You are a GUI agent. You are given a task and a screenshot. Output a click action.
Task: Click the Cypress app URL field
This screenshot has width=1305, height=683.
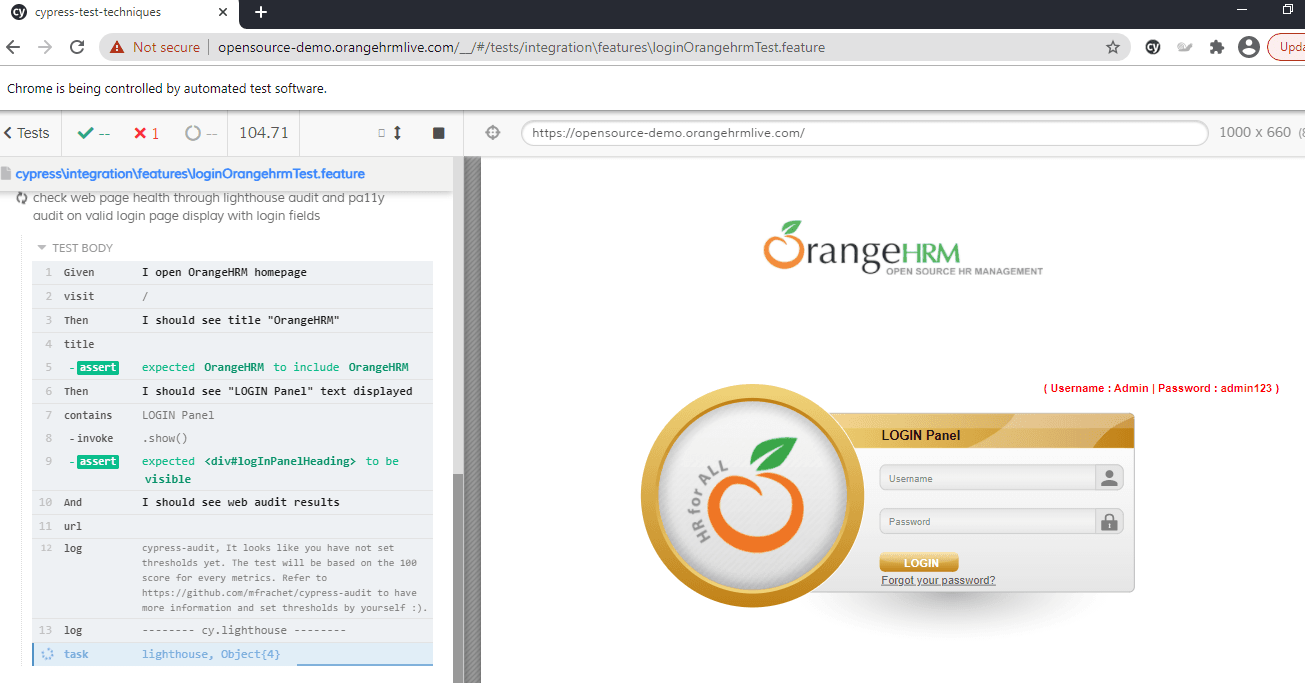point(864,133)
